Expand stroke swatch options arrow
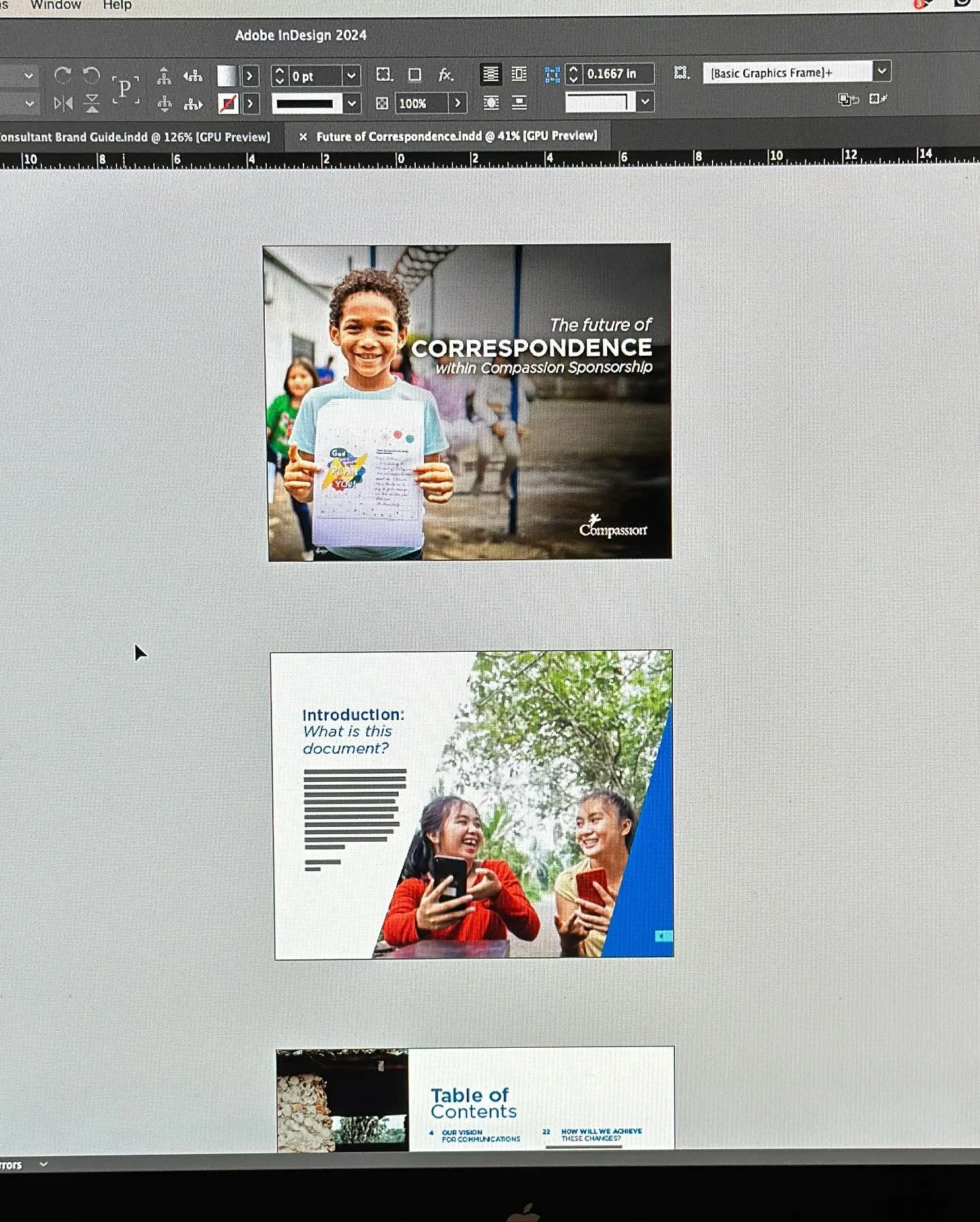Image resolution: width=980 pixels, height=1222 pixels. coord(250,104)
